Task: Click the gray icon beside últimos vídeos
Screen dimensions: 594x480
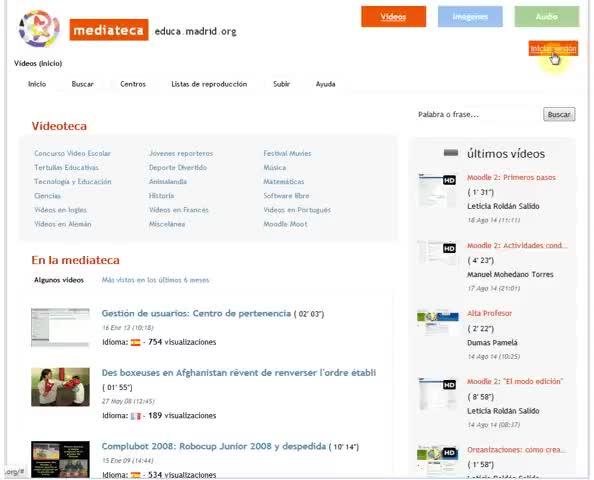Action: click(451, 153)
